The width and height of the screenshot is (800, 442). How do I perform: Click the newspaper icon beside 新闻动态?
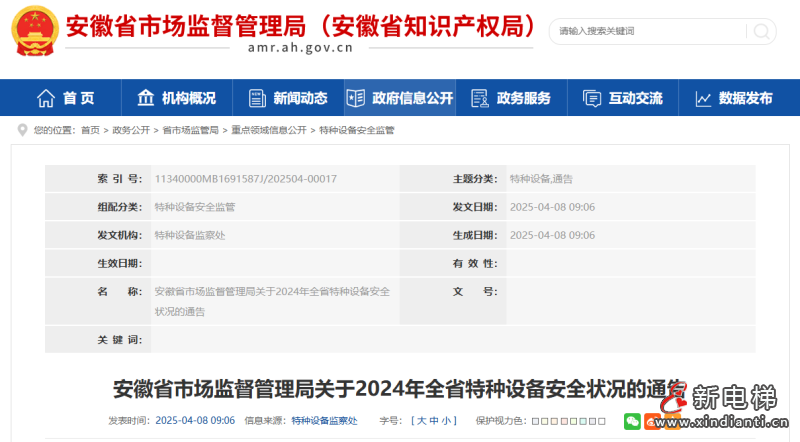pos(258,98)
